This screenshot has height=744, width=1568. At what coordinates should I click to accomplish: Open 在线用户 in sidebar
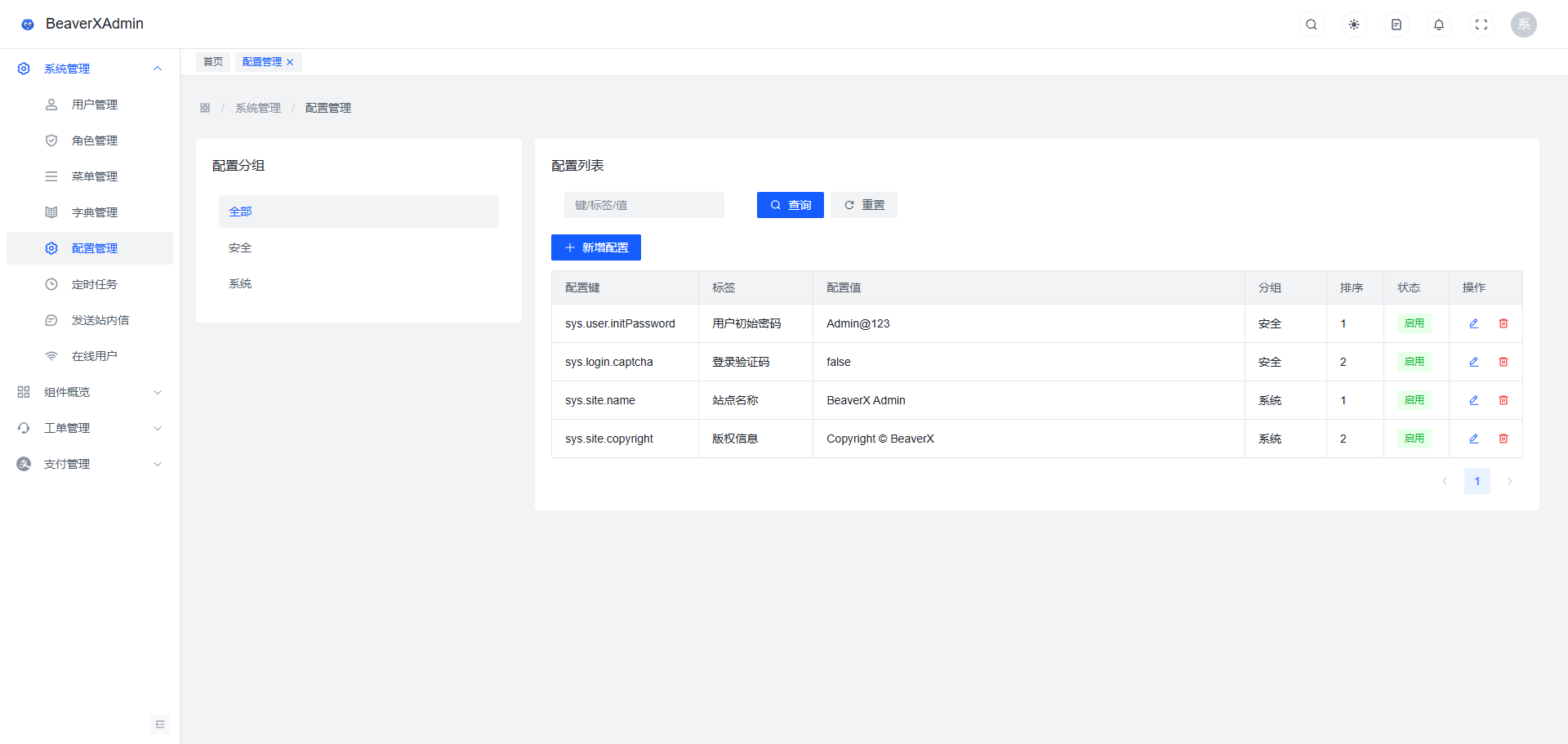click(x=90, y=356)
